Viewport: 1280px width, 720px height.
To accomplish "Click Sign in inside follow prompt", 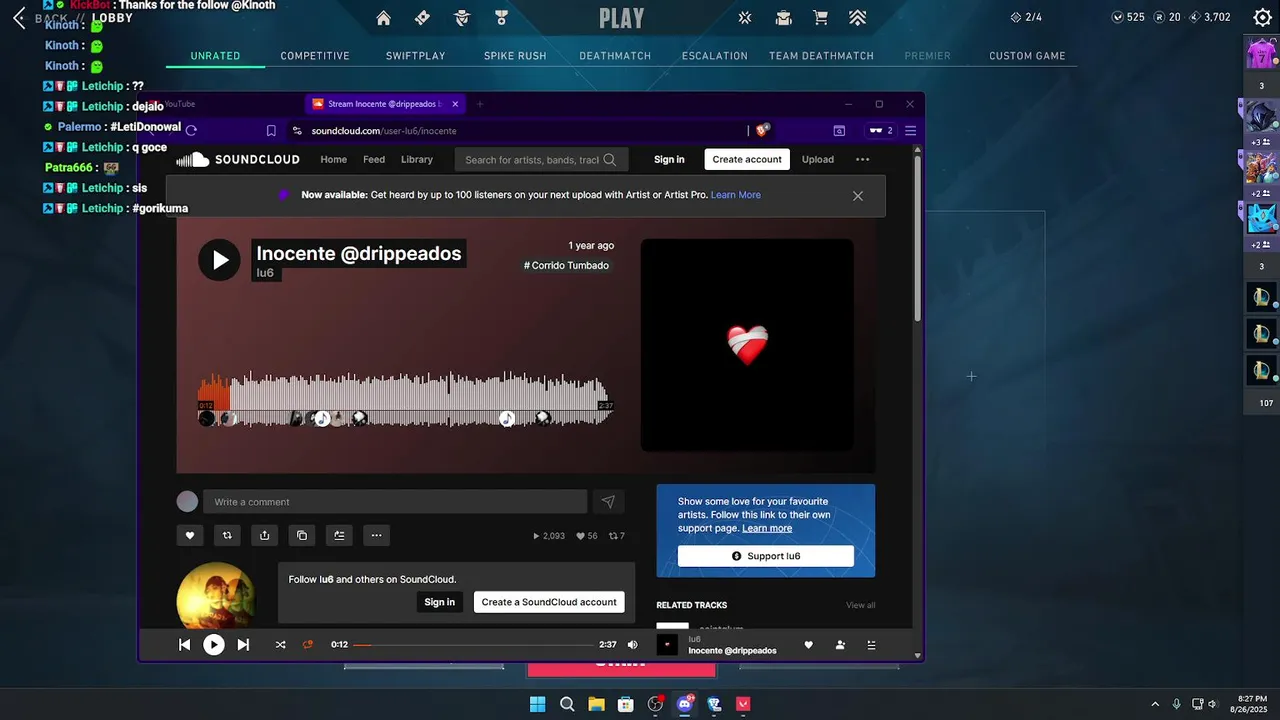I will pos(439,602).
